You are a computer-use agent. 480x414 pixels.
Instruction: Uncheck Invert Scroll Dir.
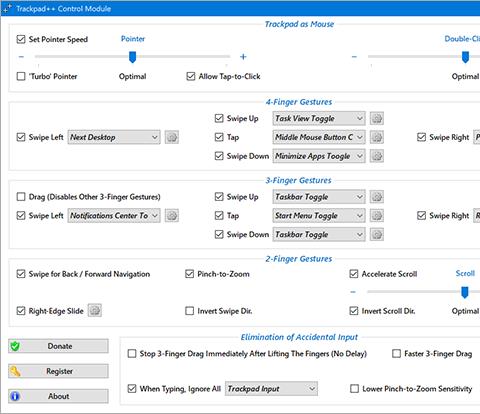[354, 311]
